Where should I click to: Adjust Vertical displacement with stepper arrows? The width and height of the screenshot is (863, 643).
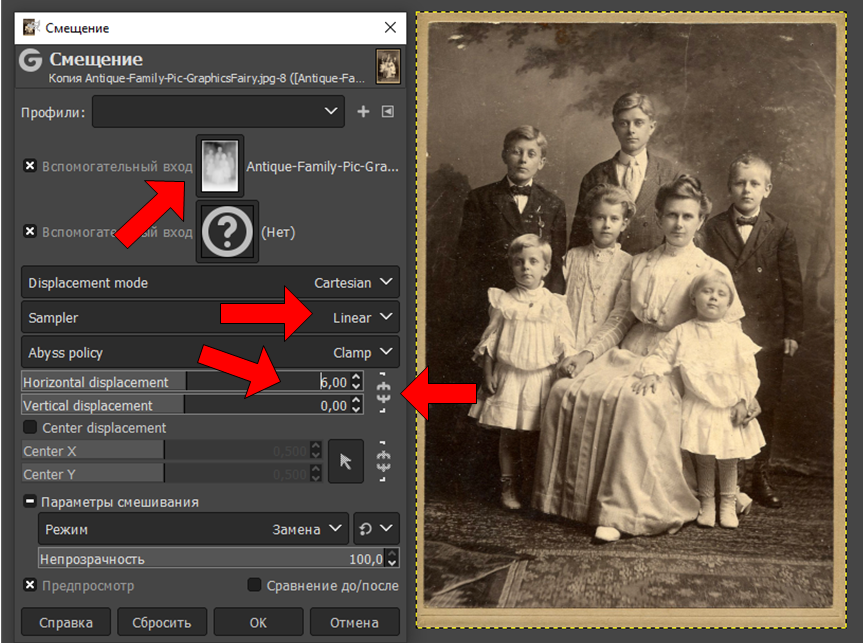[356, 405]
